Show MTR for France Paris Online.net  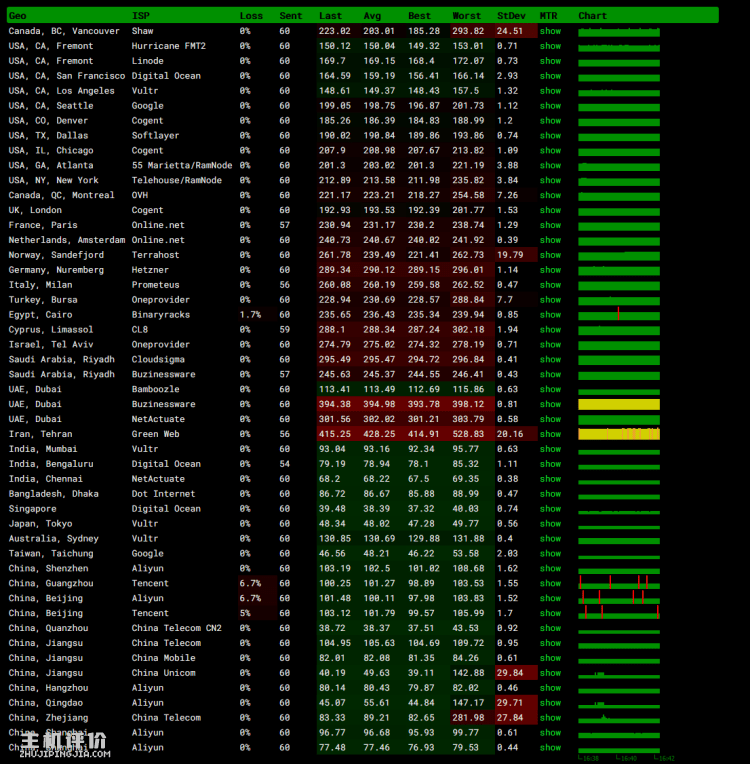point(550,225)
